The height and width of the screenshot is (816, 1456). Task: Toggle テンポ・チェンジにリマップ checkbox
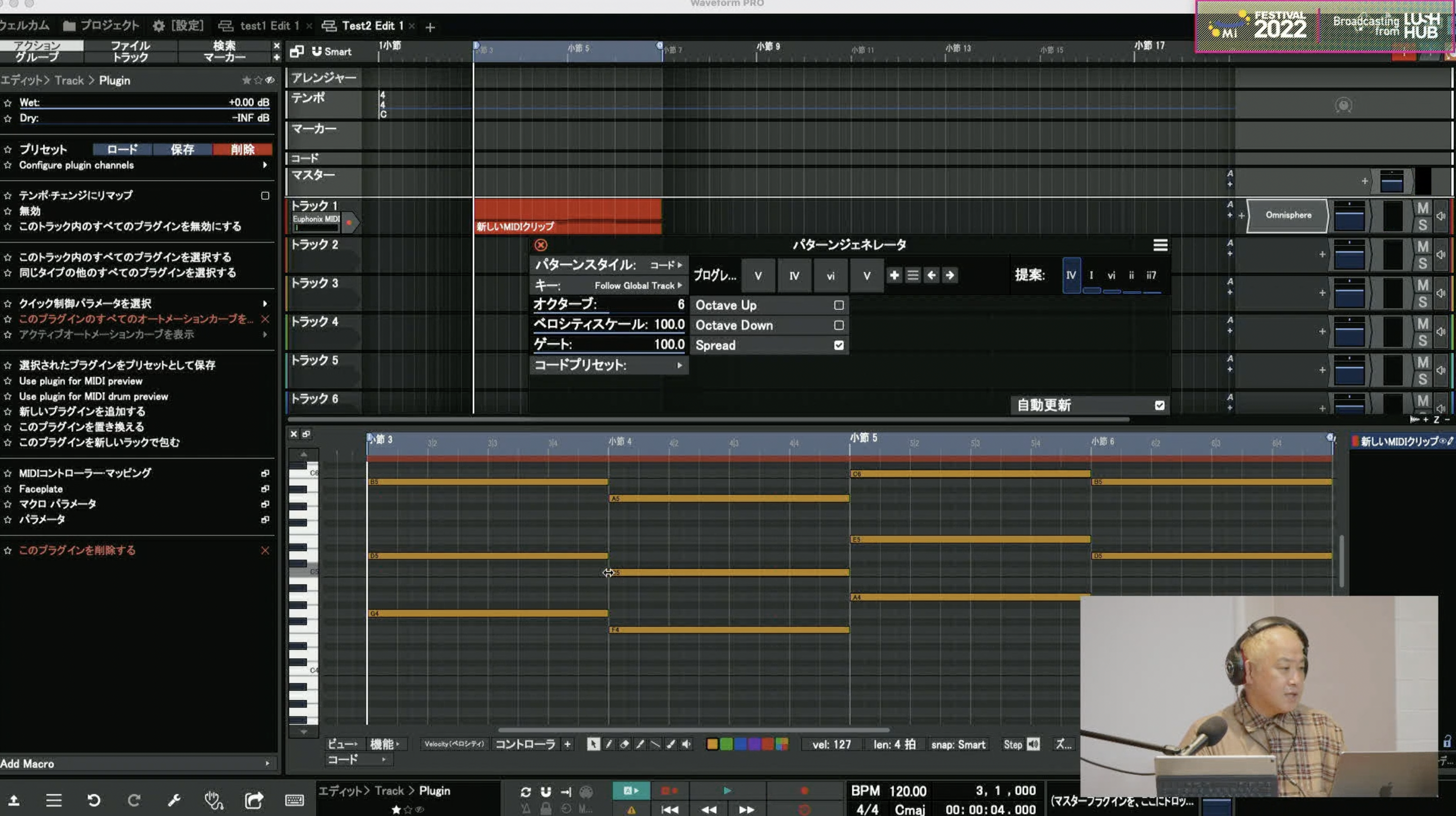point(264,196)
